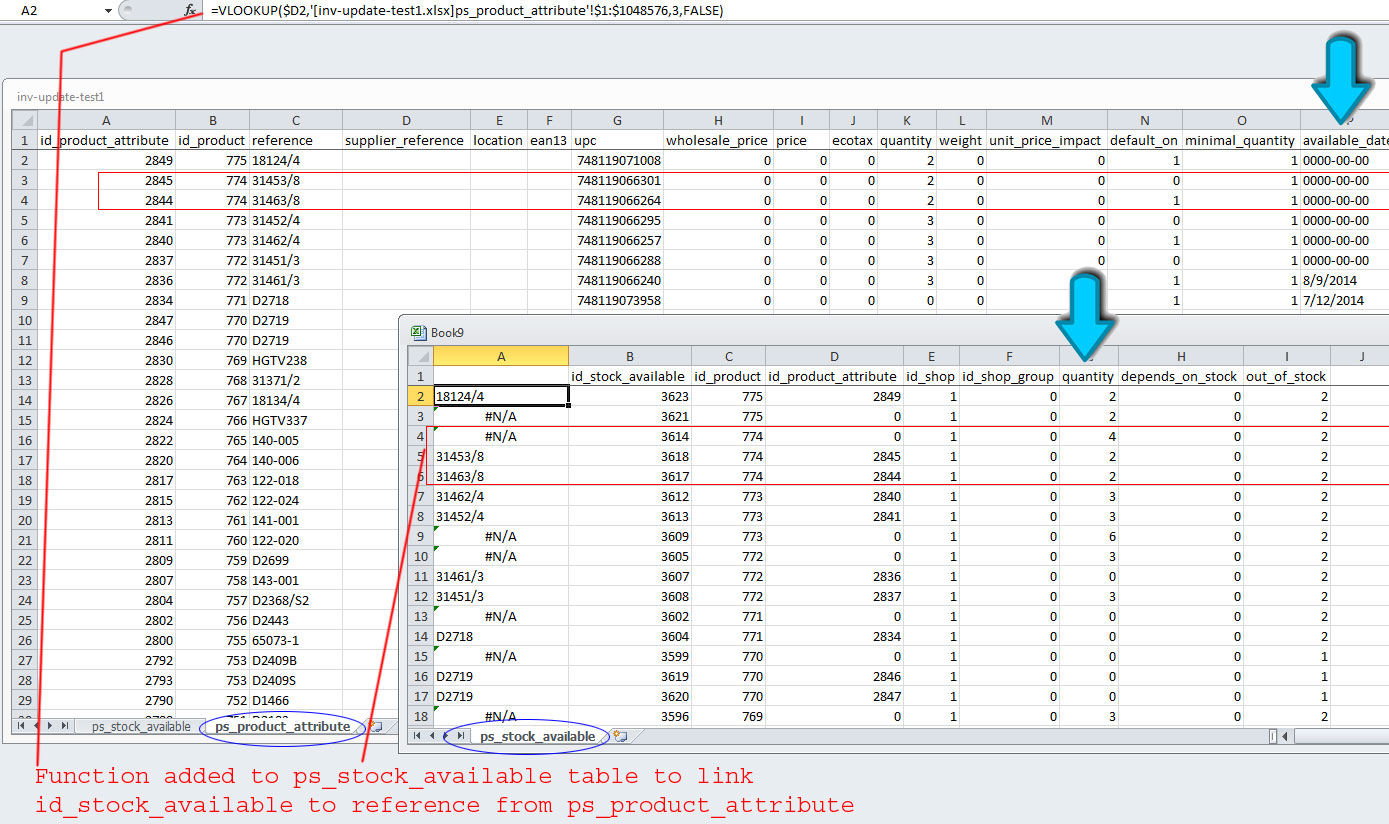Select column G upc header in inv-update-test1
The width and height of the screenshot is (1389, 824).
(617, 120)
